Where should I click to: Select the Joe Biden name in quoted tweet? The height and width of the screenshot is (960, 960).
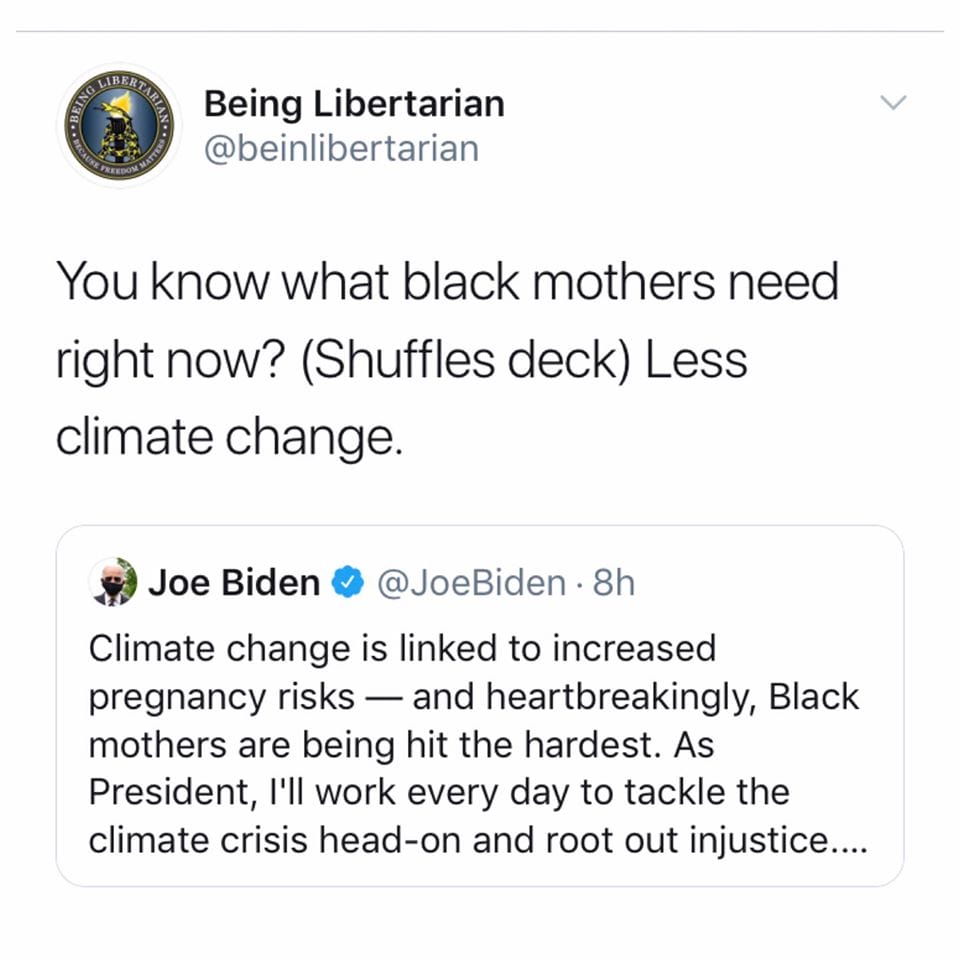[x=234, y=582]
